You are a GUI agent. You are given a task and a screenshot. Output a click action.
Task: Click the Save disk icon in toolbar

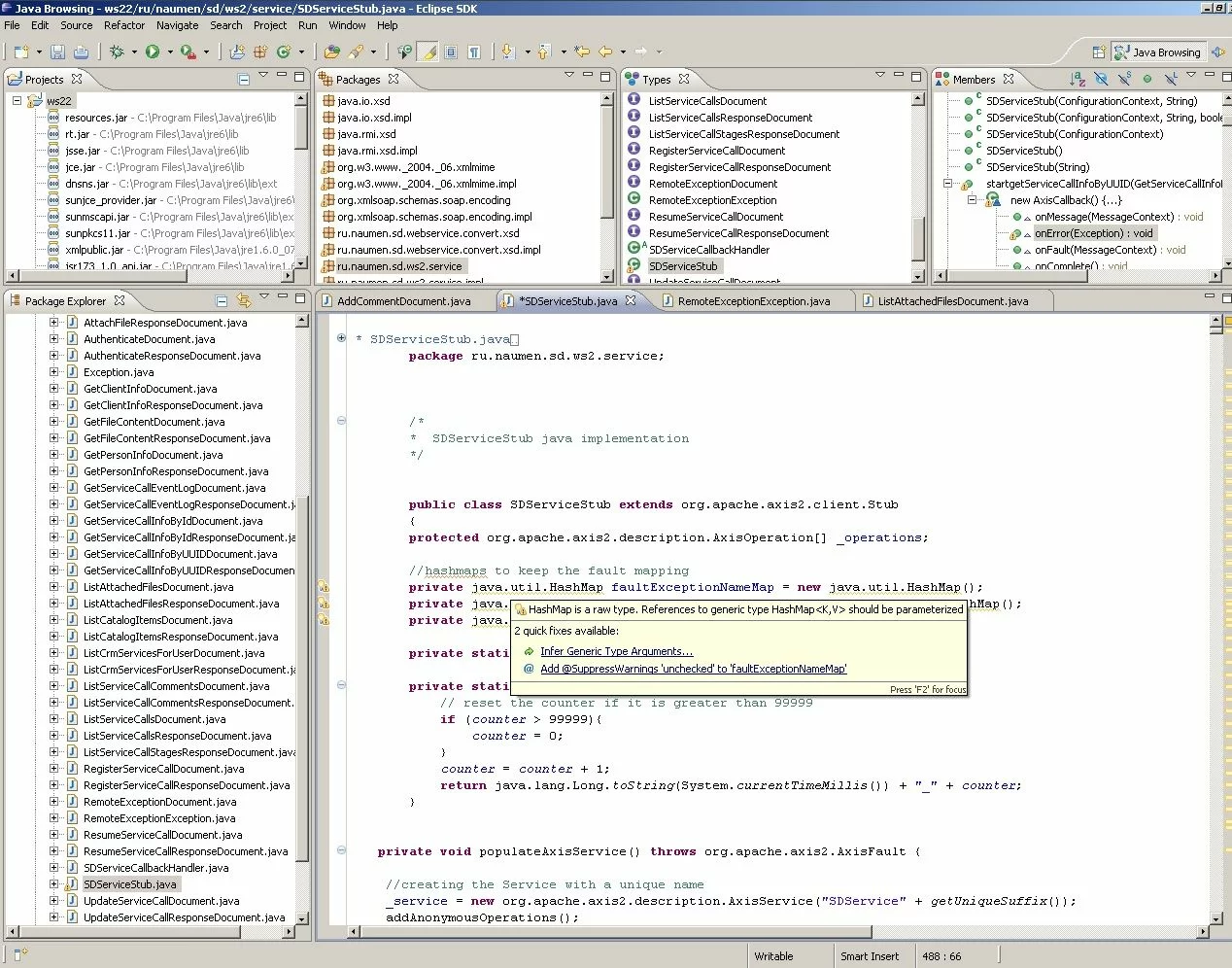[x=57, y=52]
